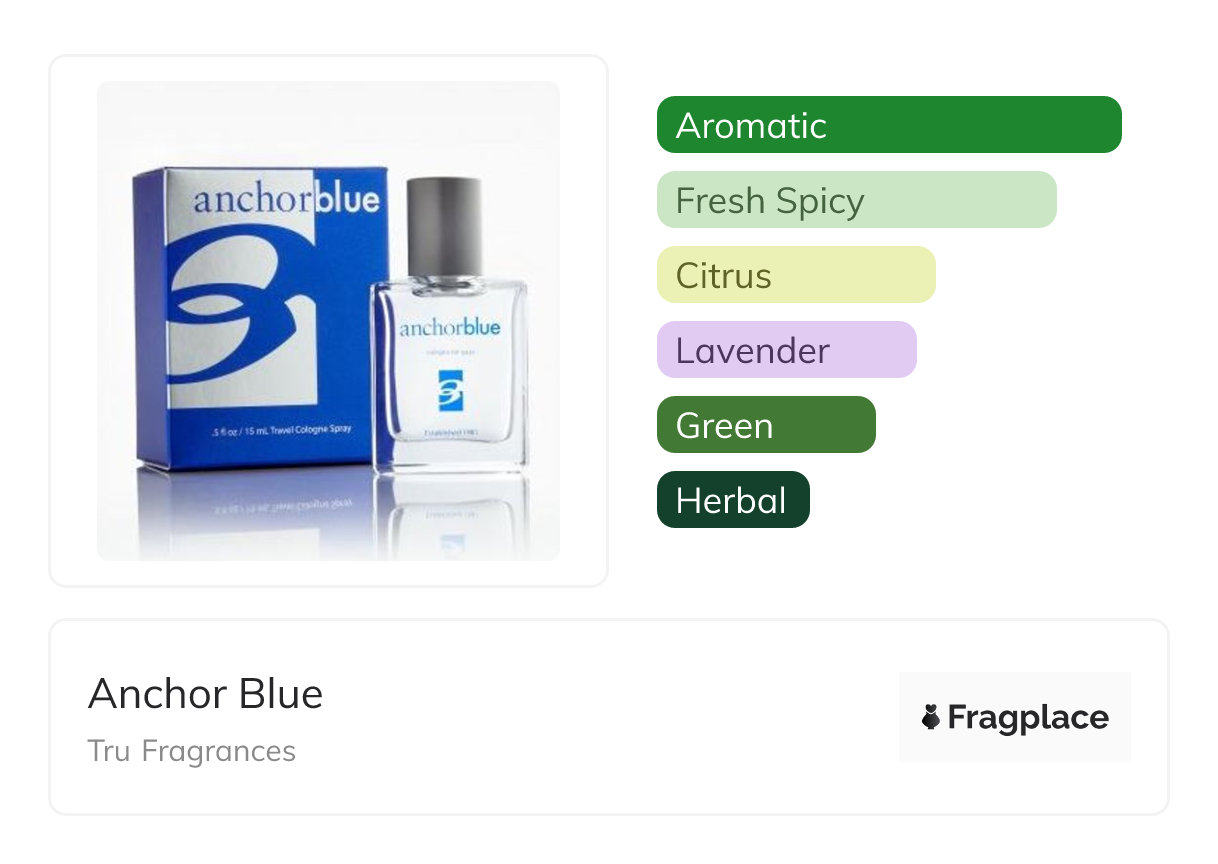Screen dimensions: 1218x864
Task: Select the Fresh Spicy accord bar
Action: pyautogui.click(x=856, y=200)
